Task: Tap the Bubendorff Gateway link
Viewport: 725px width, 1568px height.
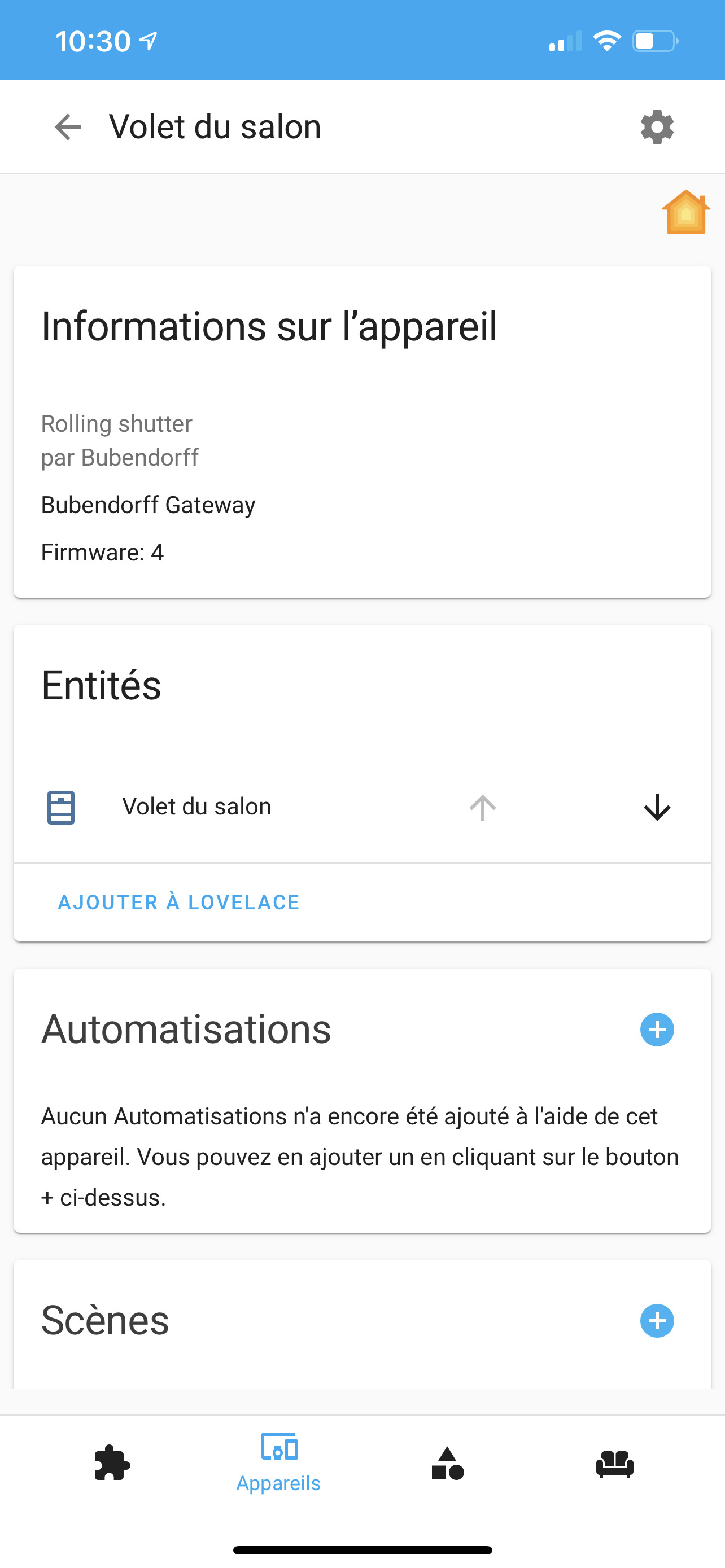Action: [148, 505]
